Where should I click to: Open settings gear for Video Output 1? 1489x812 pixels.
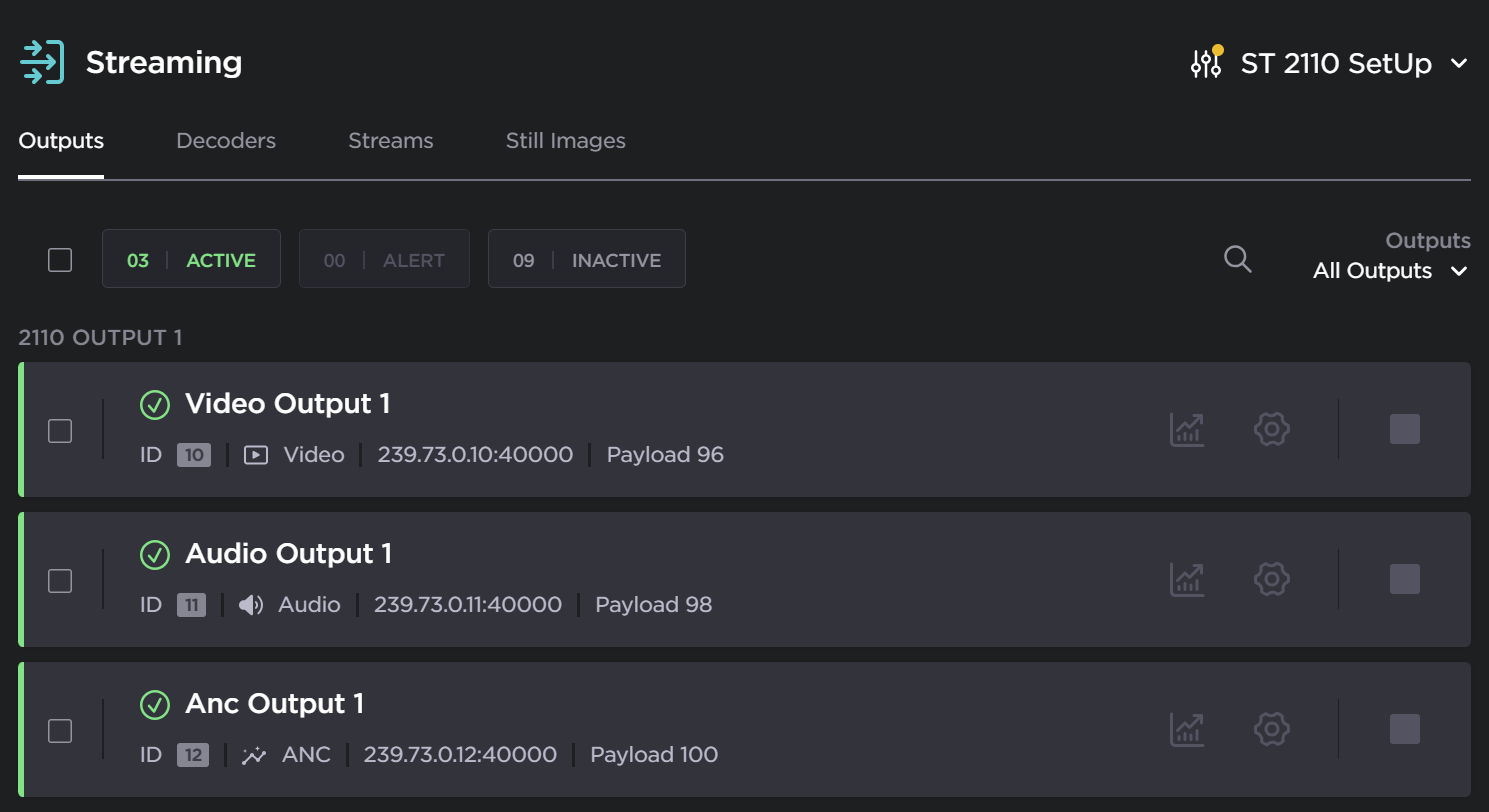coord(1271,430)
